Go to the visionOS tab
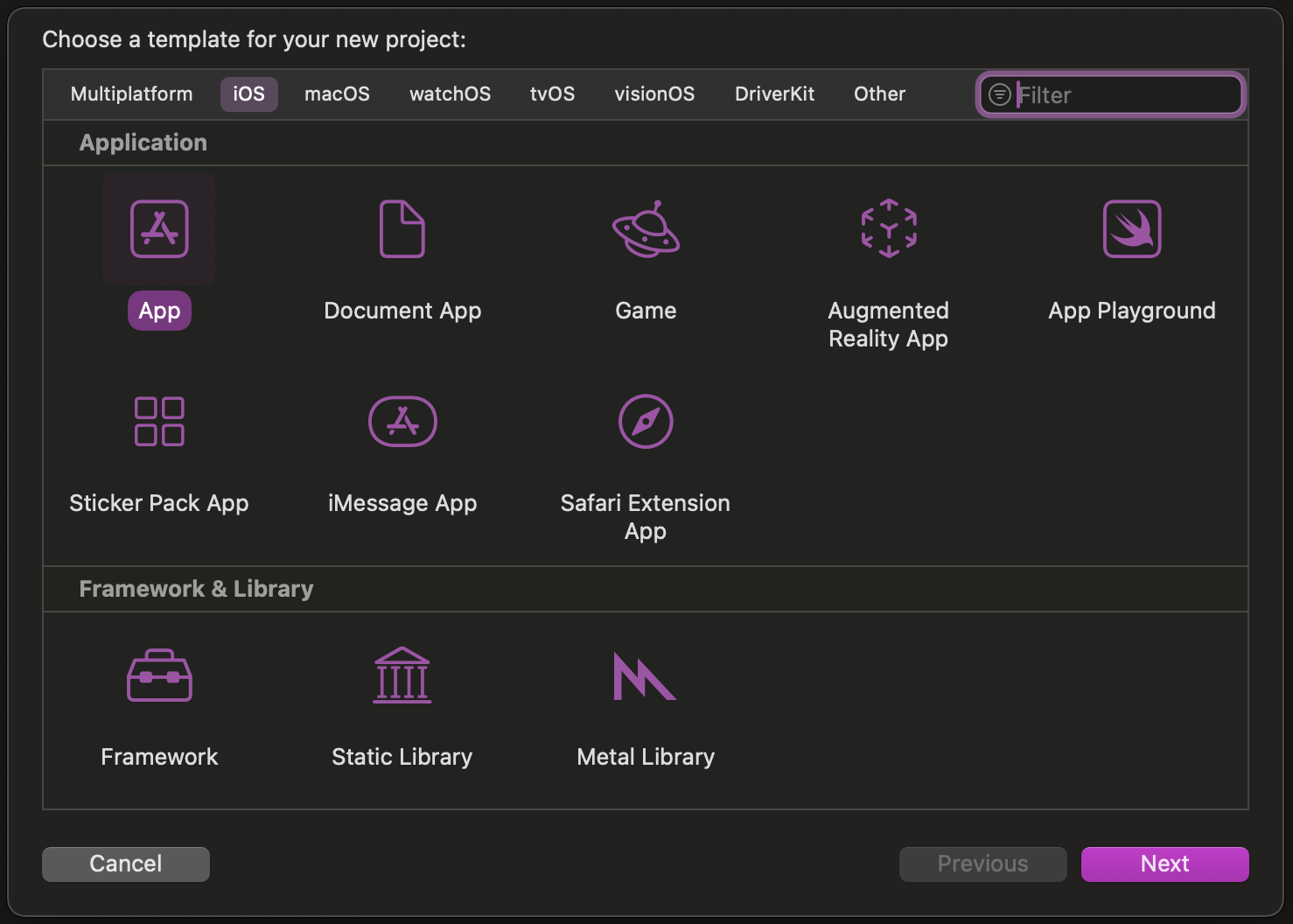 pyautogui.click(x=654, y=94)
